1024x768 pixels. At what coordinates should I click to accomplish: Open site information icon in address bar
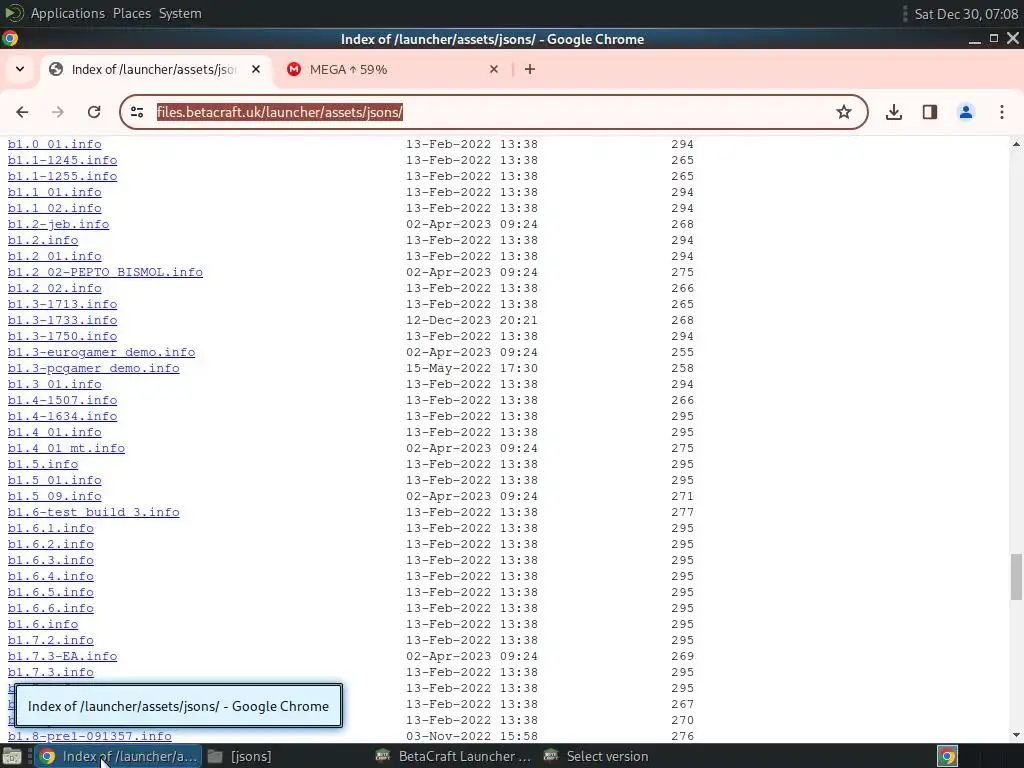point(137,112)
